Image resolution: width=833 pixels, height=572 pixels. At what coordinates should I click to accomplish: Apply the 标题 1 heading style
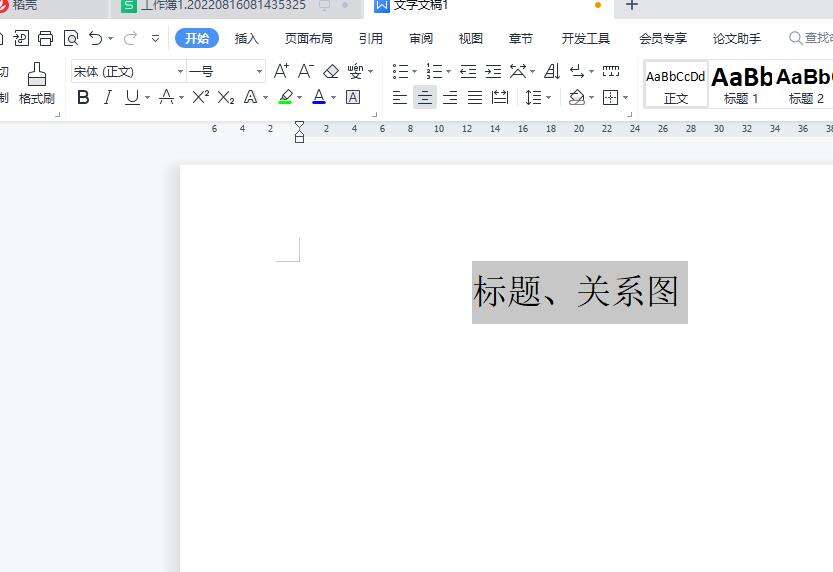(741, 84)
